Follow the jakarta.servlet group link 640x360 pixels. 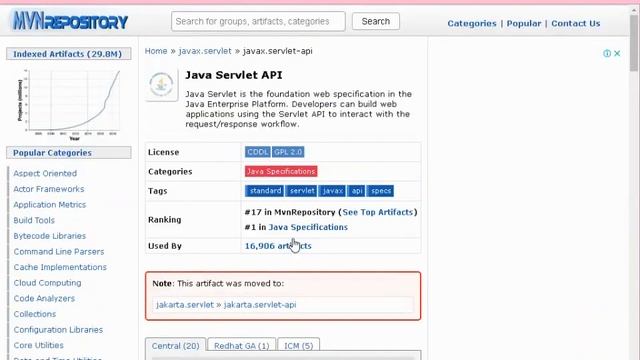185,304
